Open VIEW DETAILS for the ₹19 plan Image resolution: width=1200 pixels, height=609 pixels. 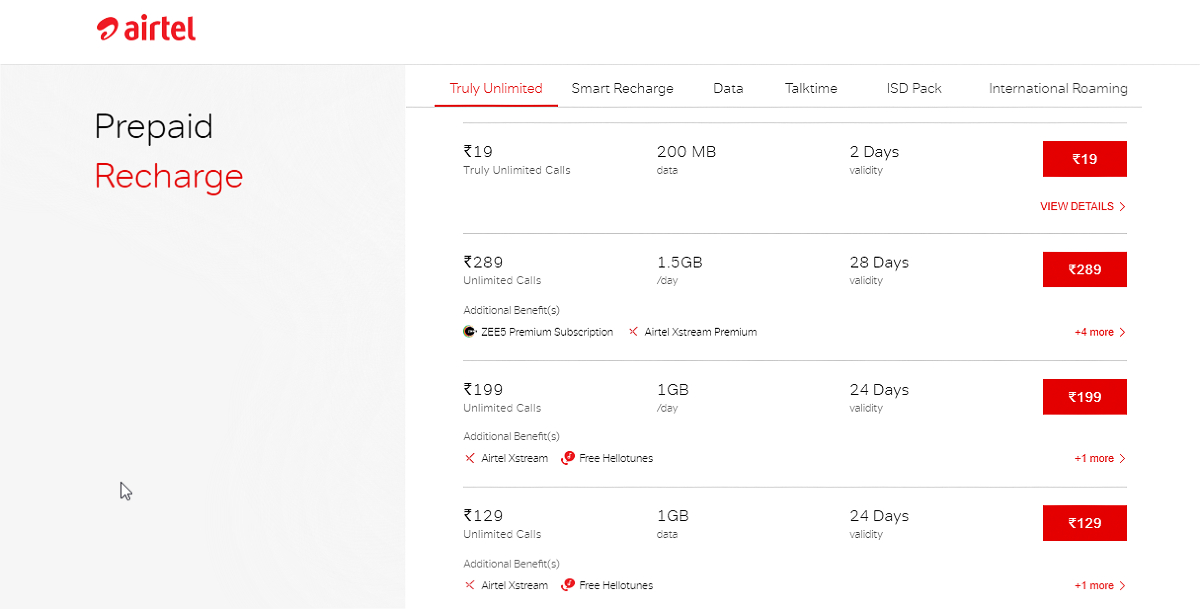point(1078,206)
